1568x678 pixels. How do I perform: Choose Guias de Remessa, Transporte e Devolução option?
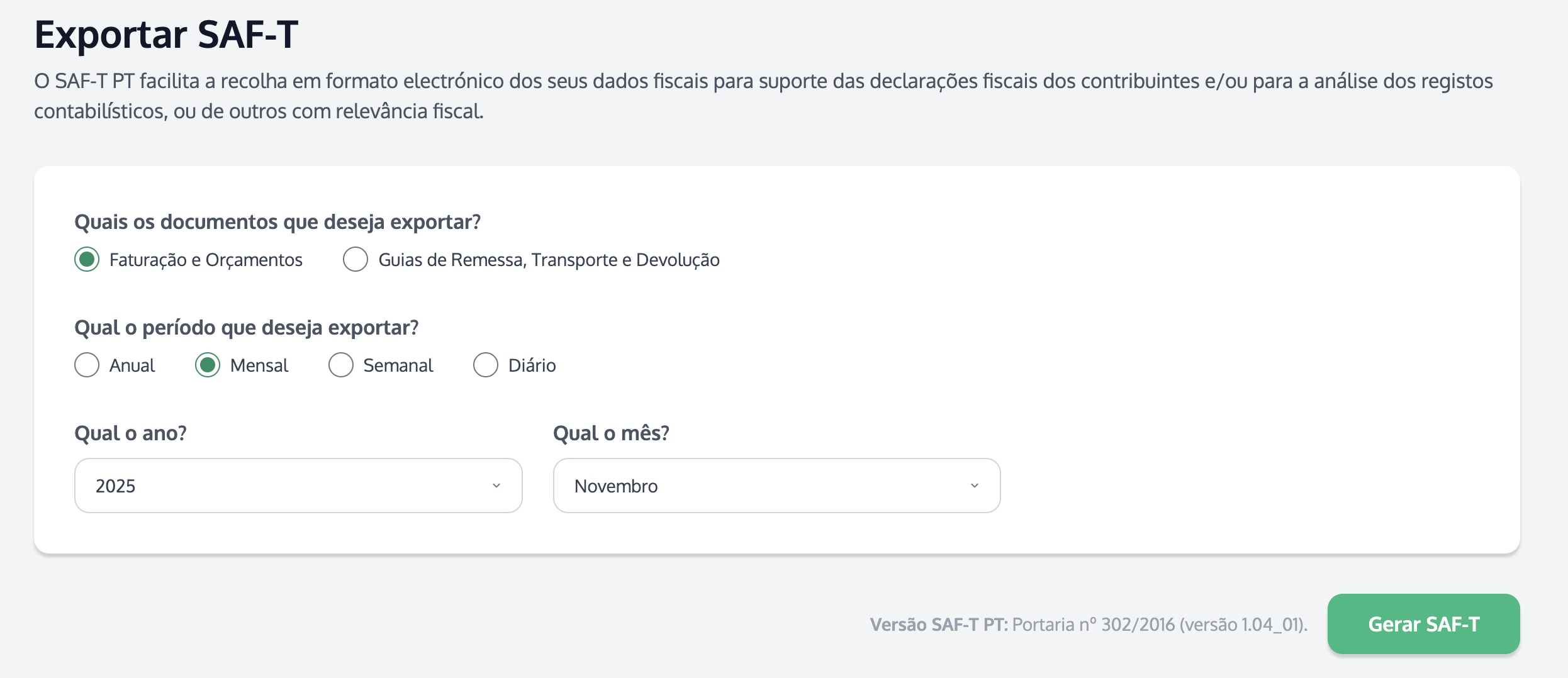tap(356, 259)
